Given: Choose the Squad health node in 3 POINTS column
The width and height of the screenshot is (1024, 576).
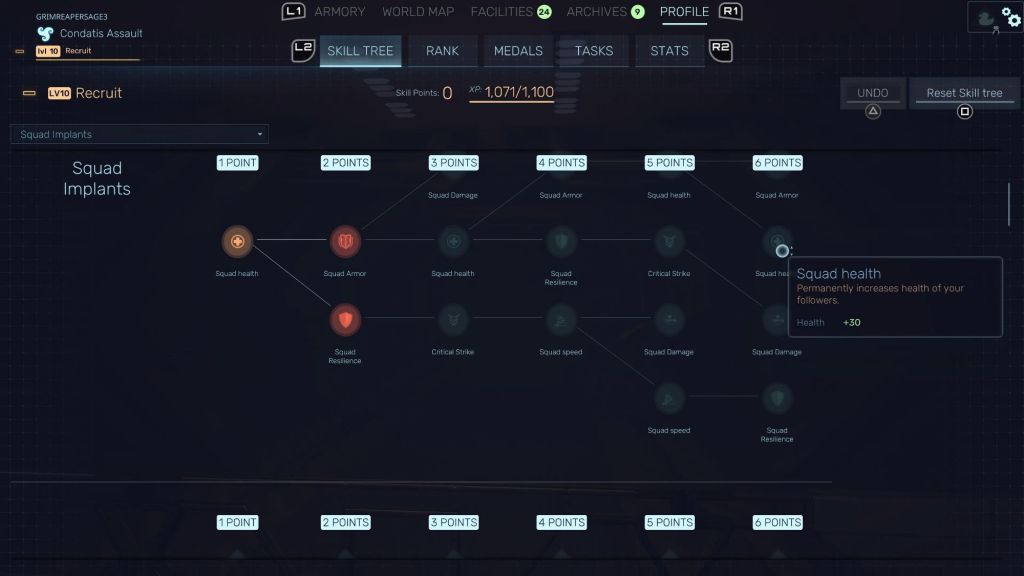Looking at the screenshot, I should [452, 241].
